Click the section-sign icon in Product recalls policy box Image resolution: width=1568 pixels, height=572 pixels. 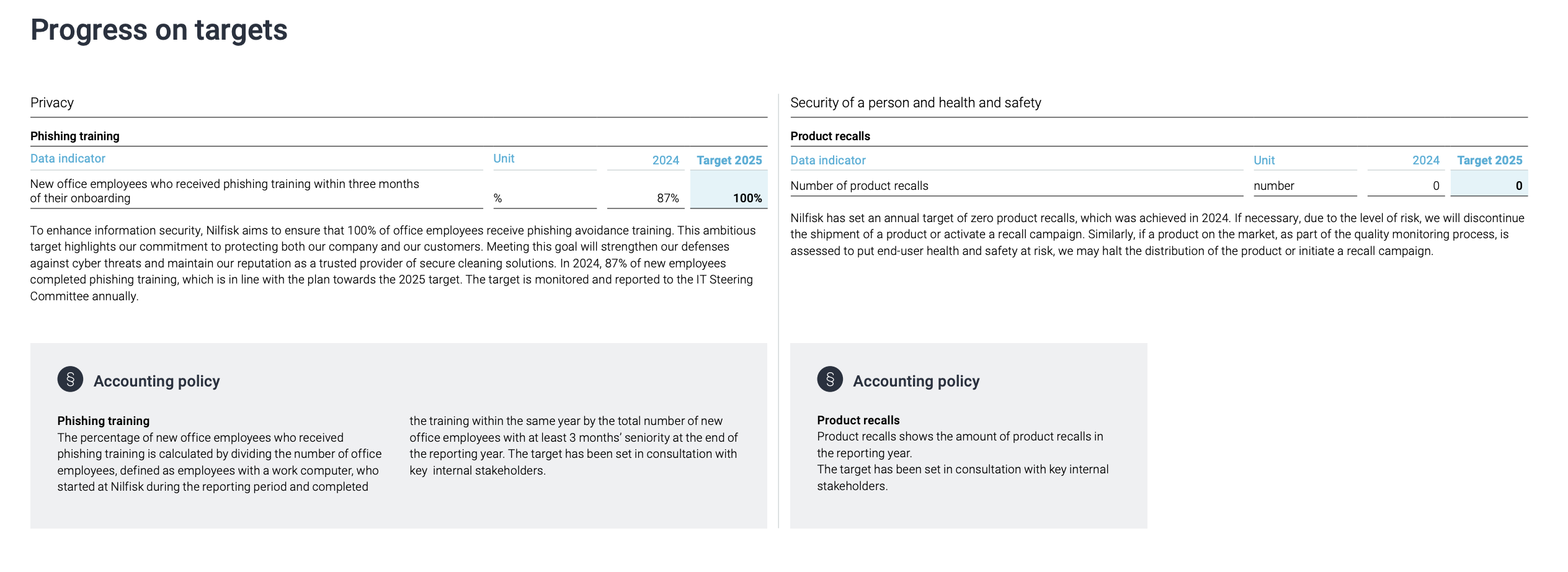pyautogui.click(x=830, y=379)
